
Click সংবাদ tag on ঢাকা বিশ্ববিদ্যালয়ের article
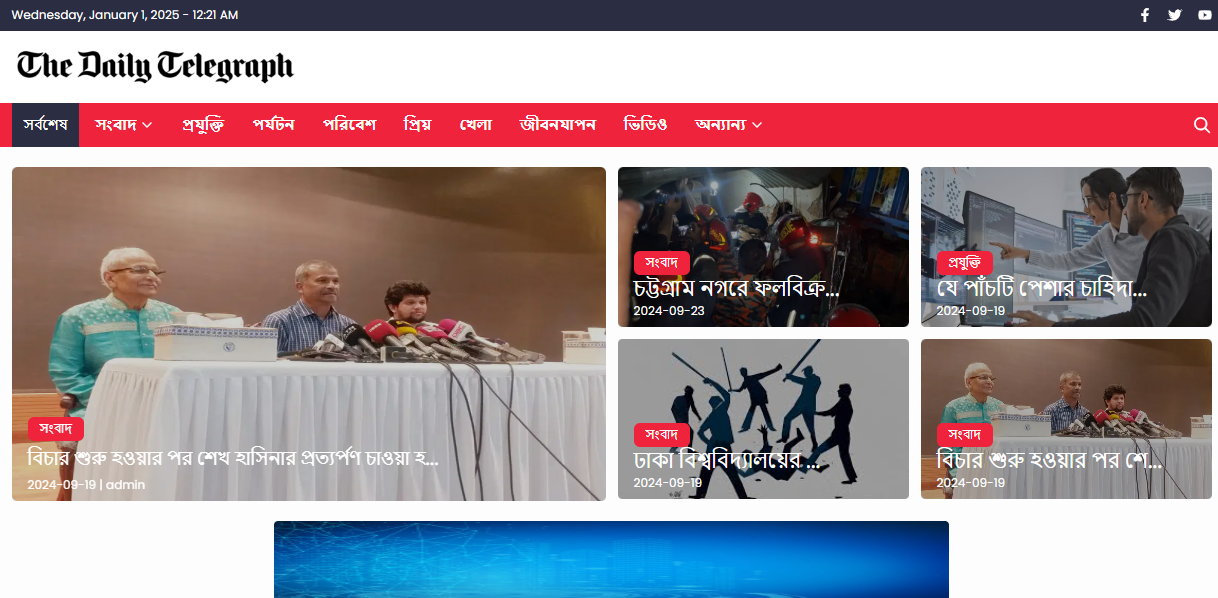coord(662,435)
